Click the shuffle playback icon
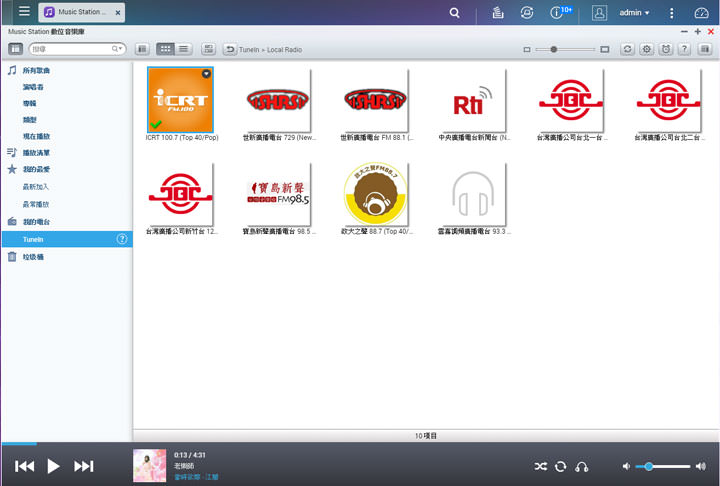Image resolution: width=720 pixels, height=486 pixels. [541, 466]
